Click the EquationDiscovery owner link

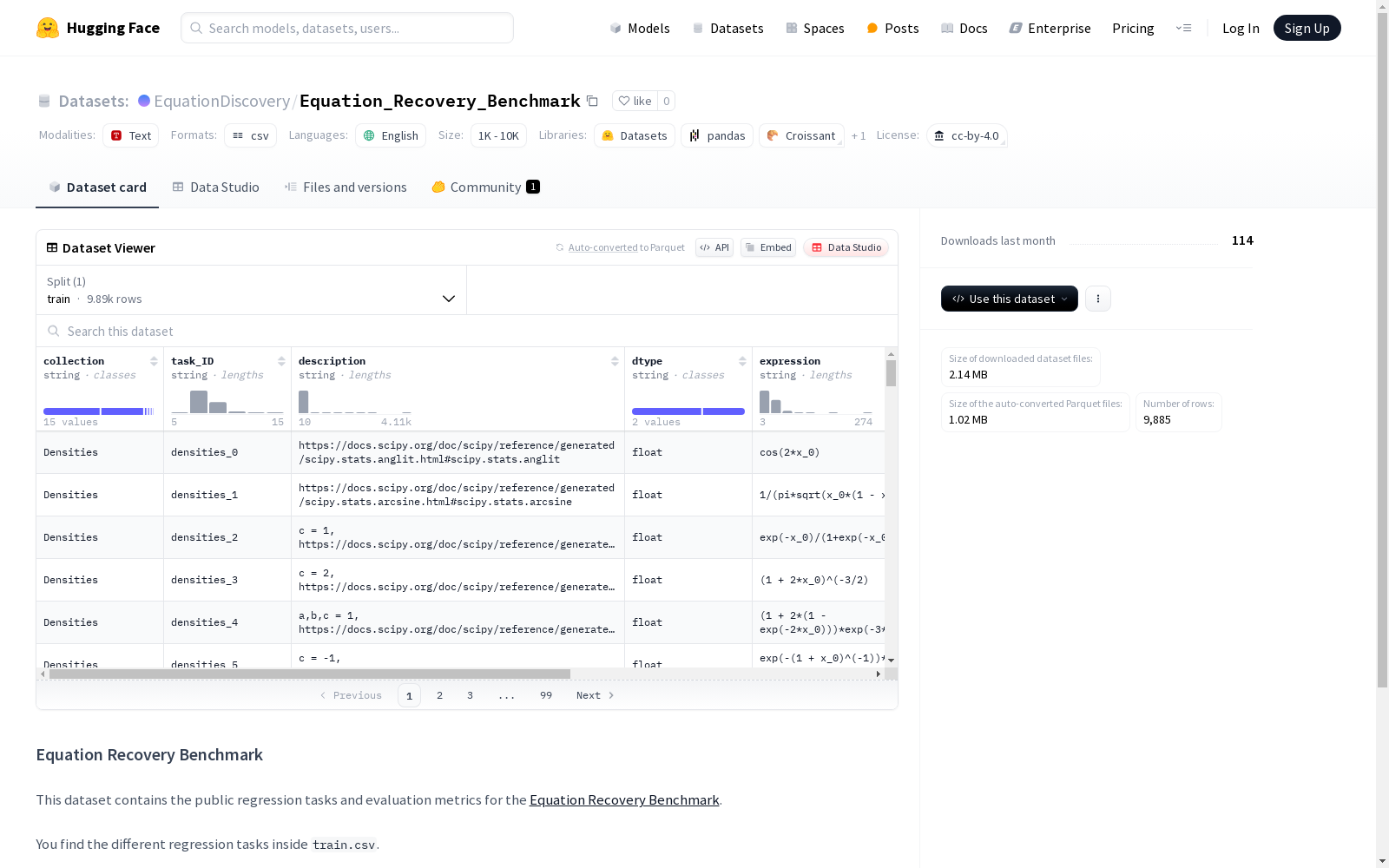[221, 101]
